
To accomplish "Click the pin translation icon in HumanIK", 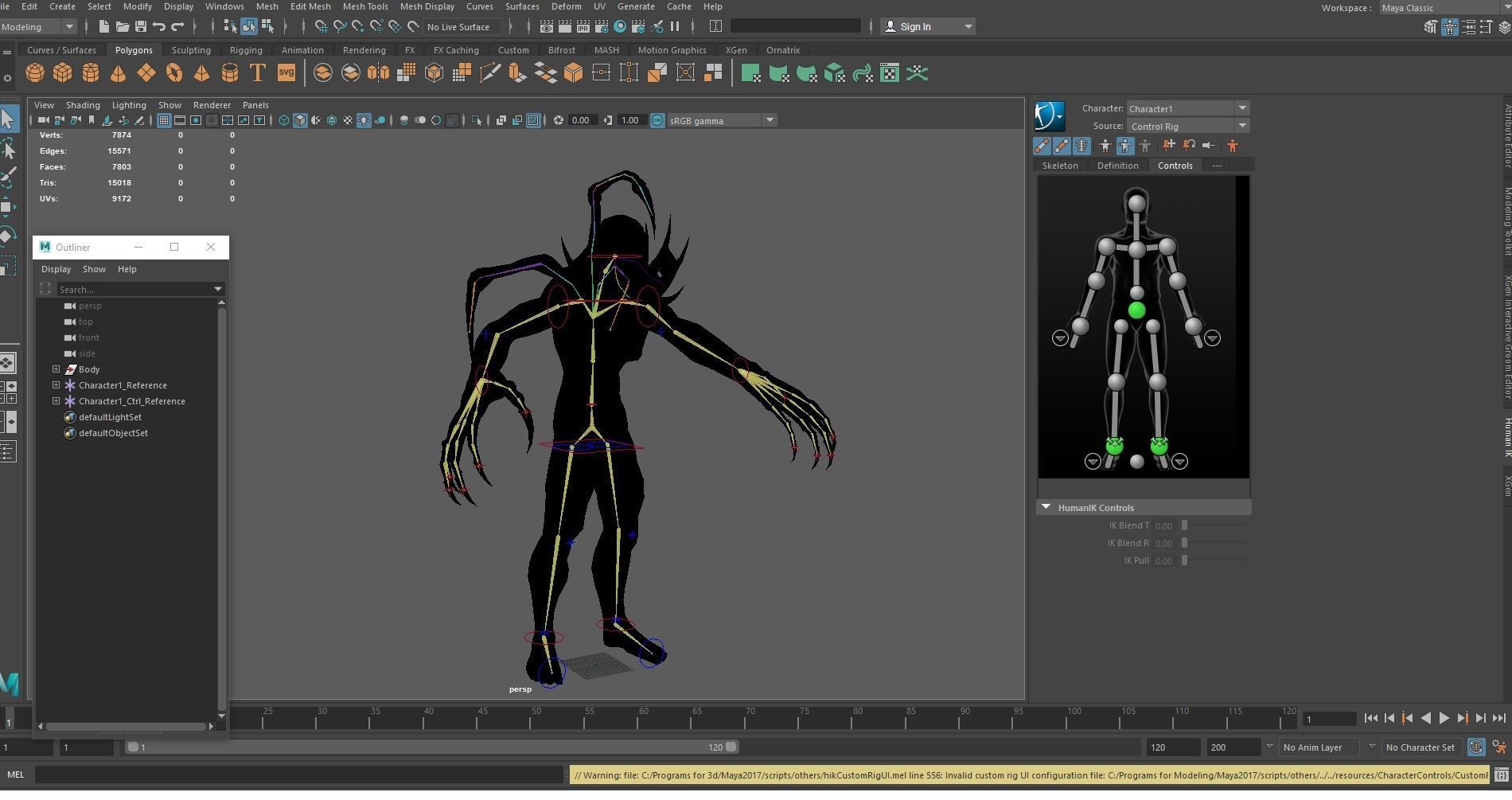I will (1168, 145).
